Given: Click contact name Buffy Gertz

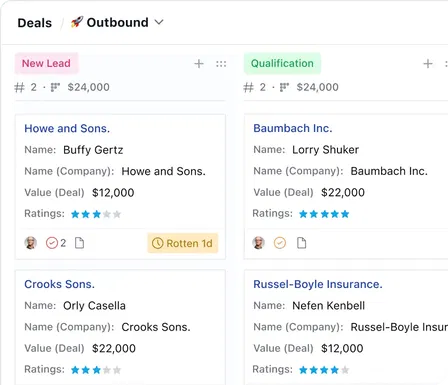Looking at the screenshot, I should coord(93,150).
